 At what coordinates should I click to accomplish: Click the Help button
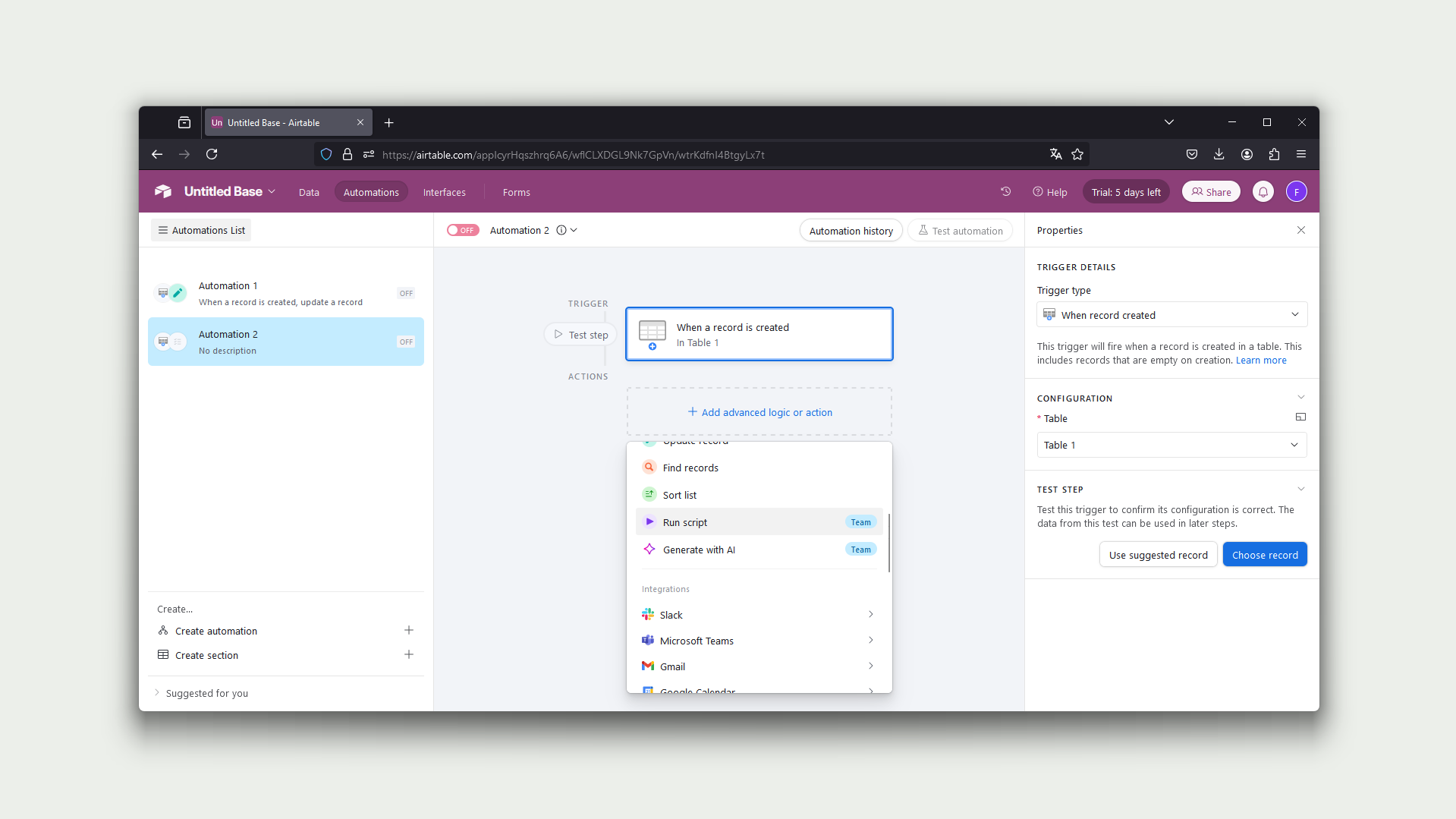(1050, 193)
